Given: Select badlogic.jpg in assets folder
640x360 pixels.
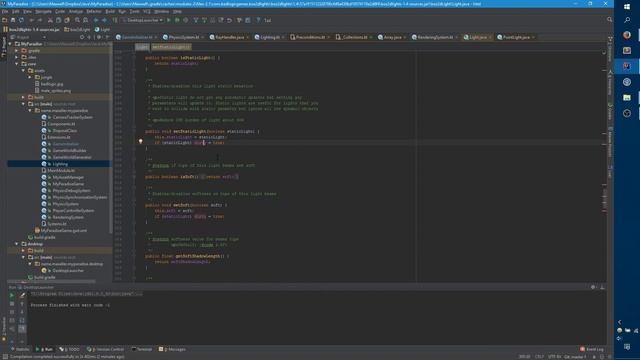Looking at the screenshot, I should tap(52, 84).
